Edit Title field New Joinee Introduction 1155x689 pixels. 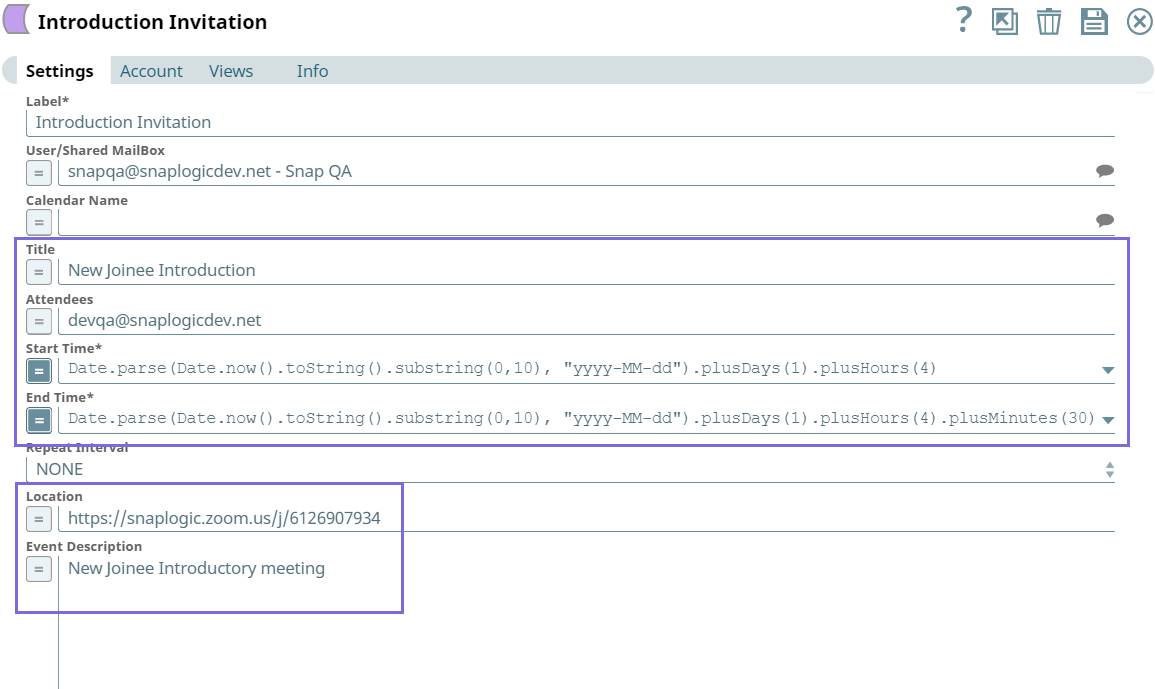[586, 270]
